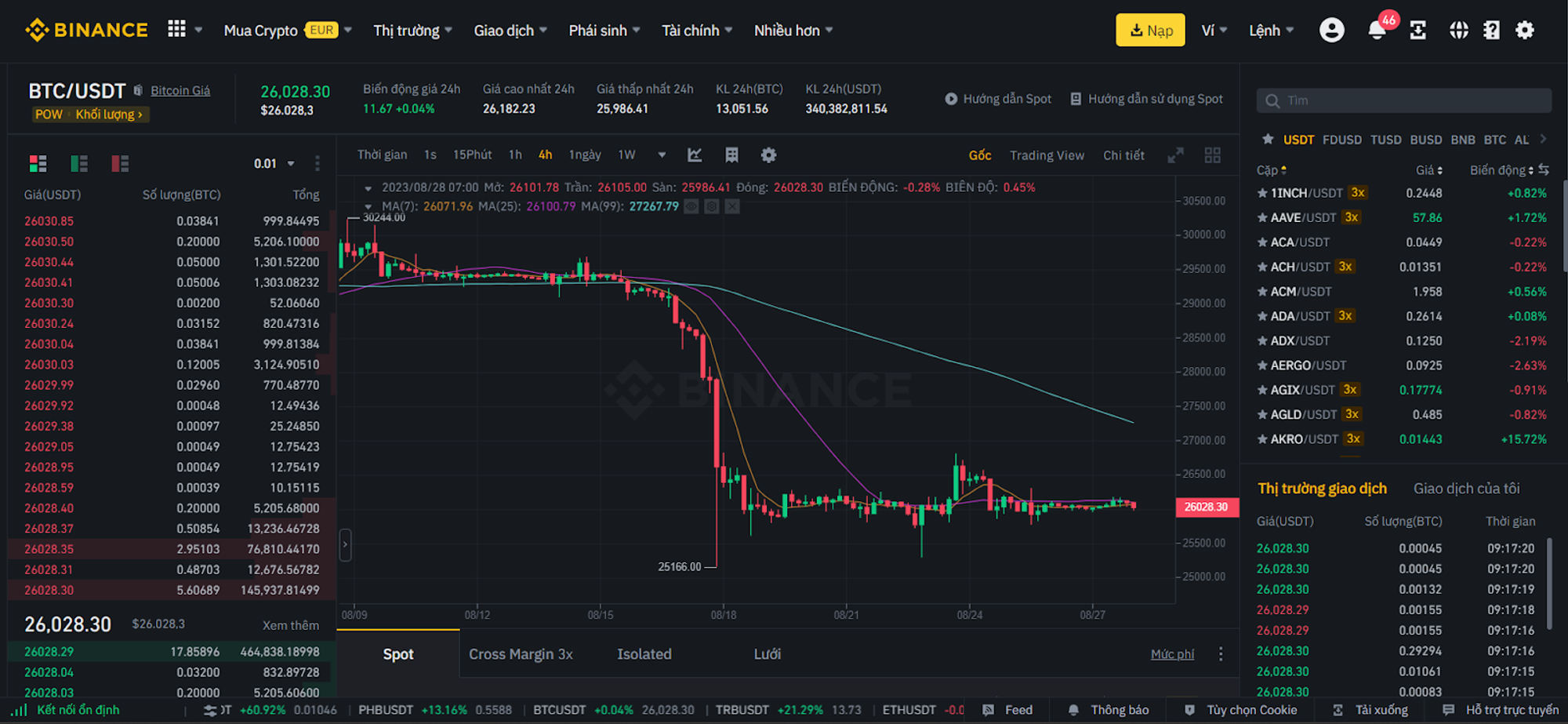Screen dimensions: 1568x724
Task: Hide the moving averages with the eye toggle
Action: point(691,206)
